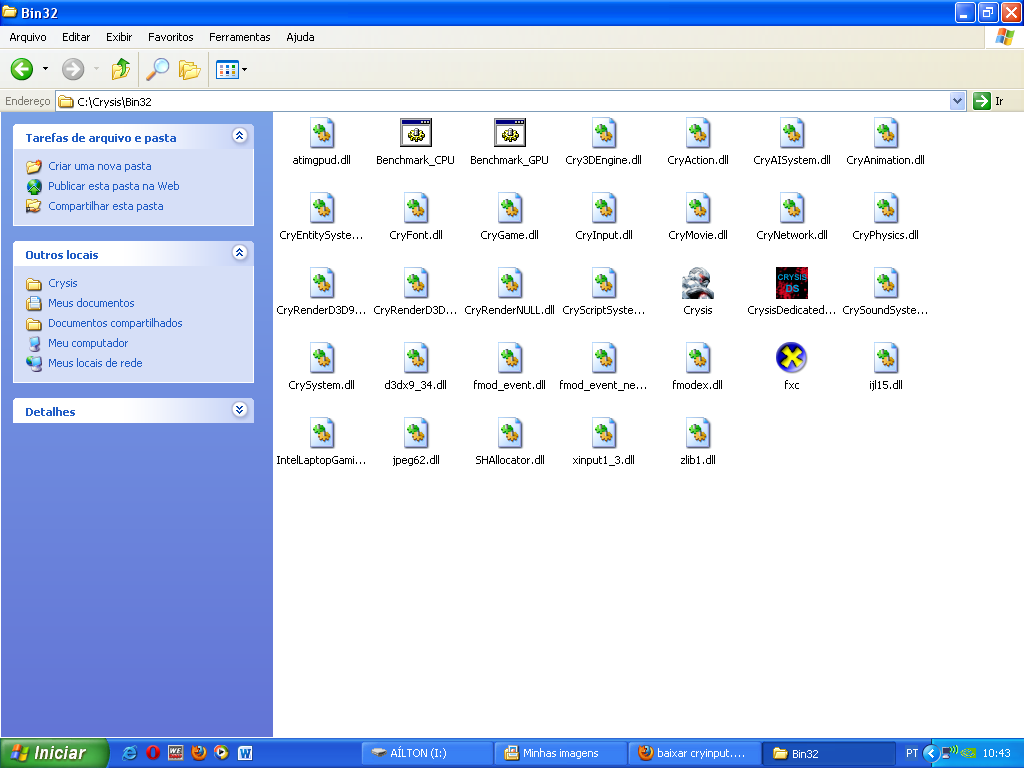This screenshot has height=768, width=1024.
Task: Expand the Detalhes panel
Action: [239, 411]
